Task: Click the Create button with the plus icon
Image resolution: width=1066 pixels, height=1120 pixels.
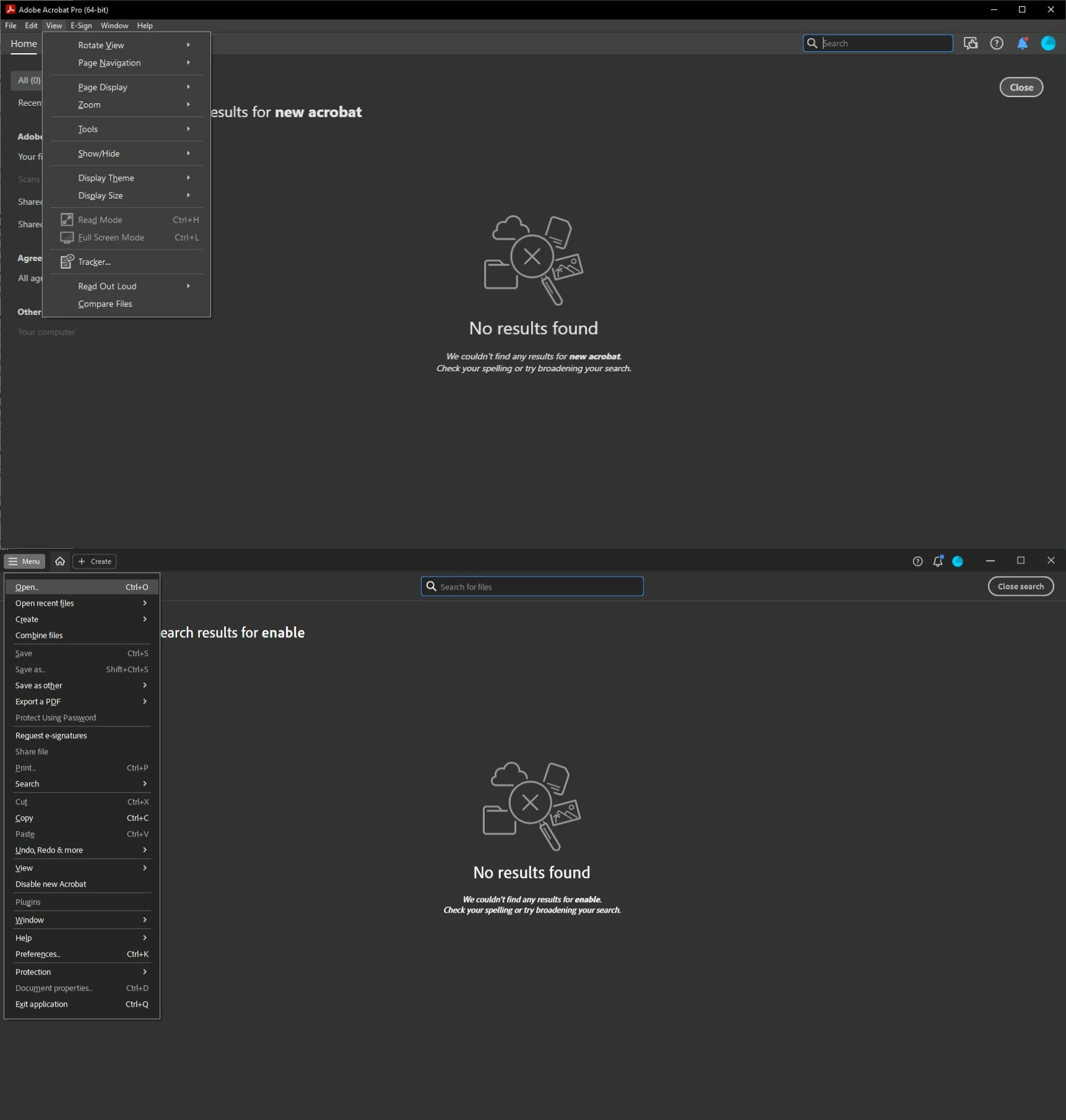Action: 95,561
